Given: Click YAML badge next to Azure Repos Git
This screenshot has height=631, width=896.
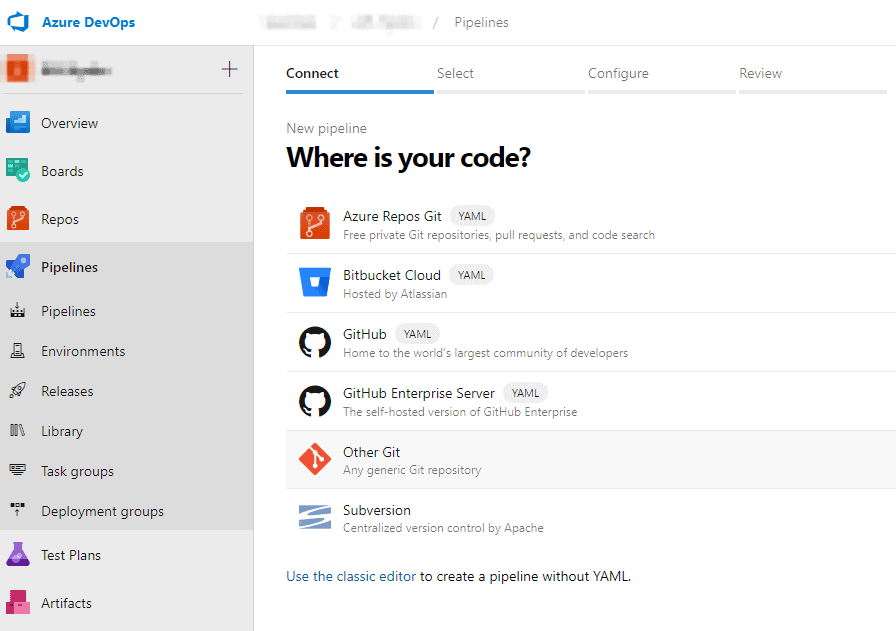Looking at the screenshot, I should coord(472,216).
